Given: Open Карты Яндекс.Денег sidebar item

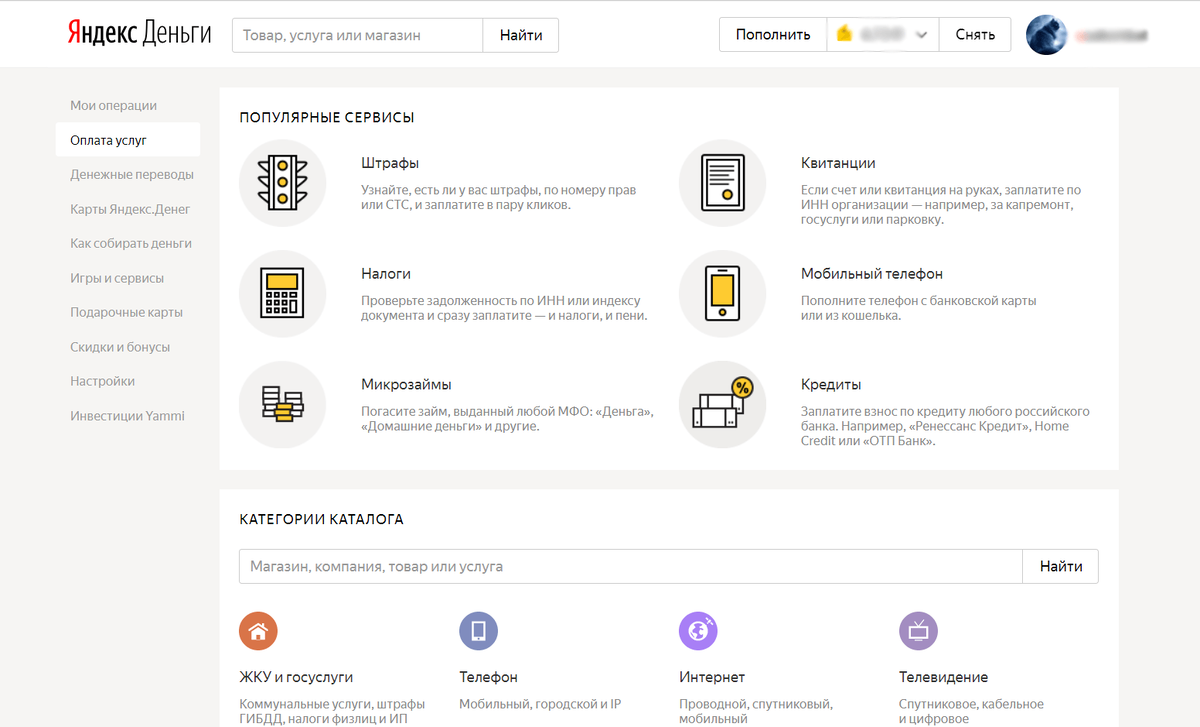Looking at the screenshot, I should point(130,209).
